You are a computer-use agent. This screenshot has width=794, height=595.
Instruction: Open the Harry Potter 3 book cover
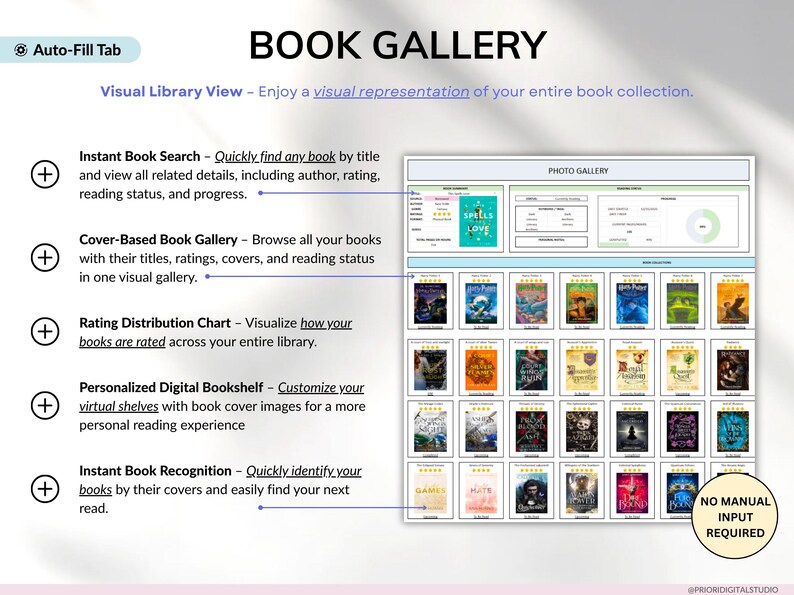532,303
